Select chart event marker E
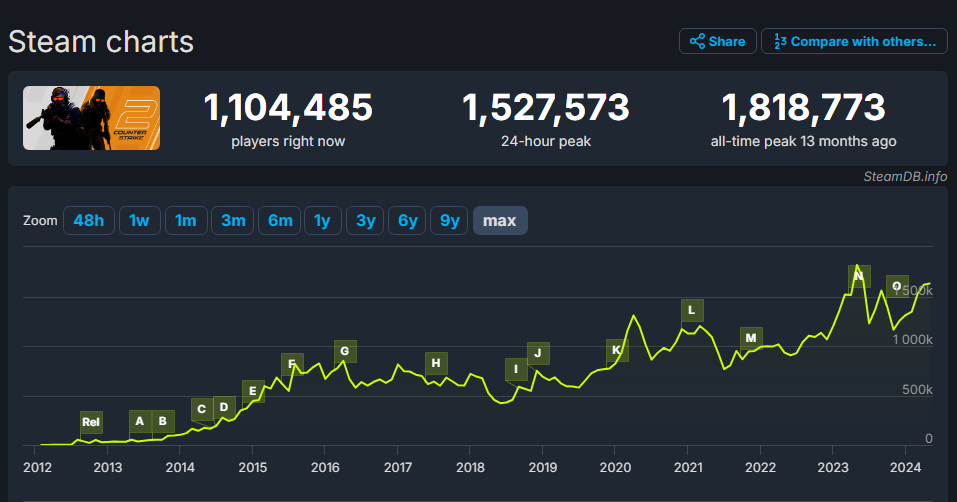 point(253,391)
